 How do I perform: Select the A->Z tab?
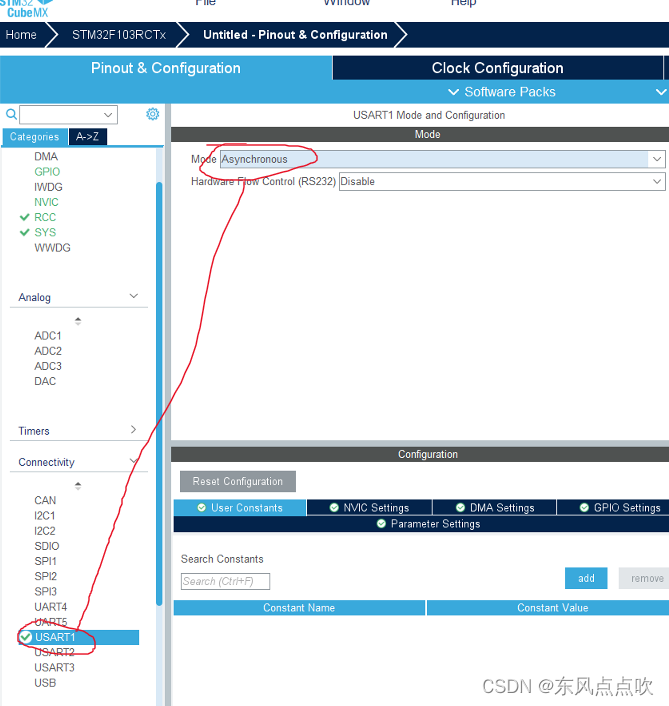pos(87,136)
